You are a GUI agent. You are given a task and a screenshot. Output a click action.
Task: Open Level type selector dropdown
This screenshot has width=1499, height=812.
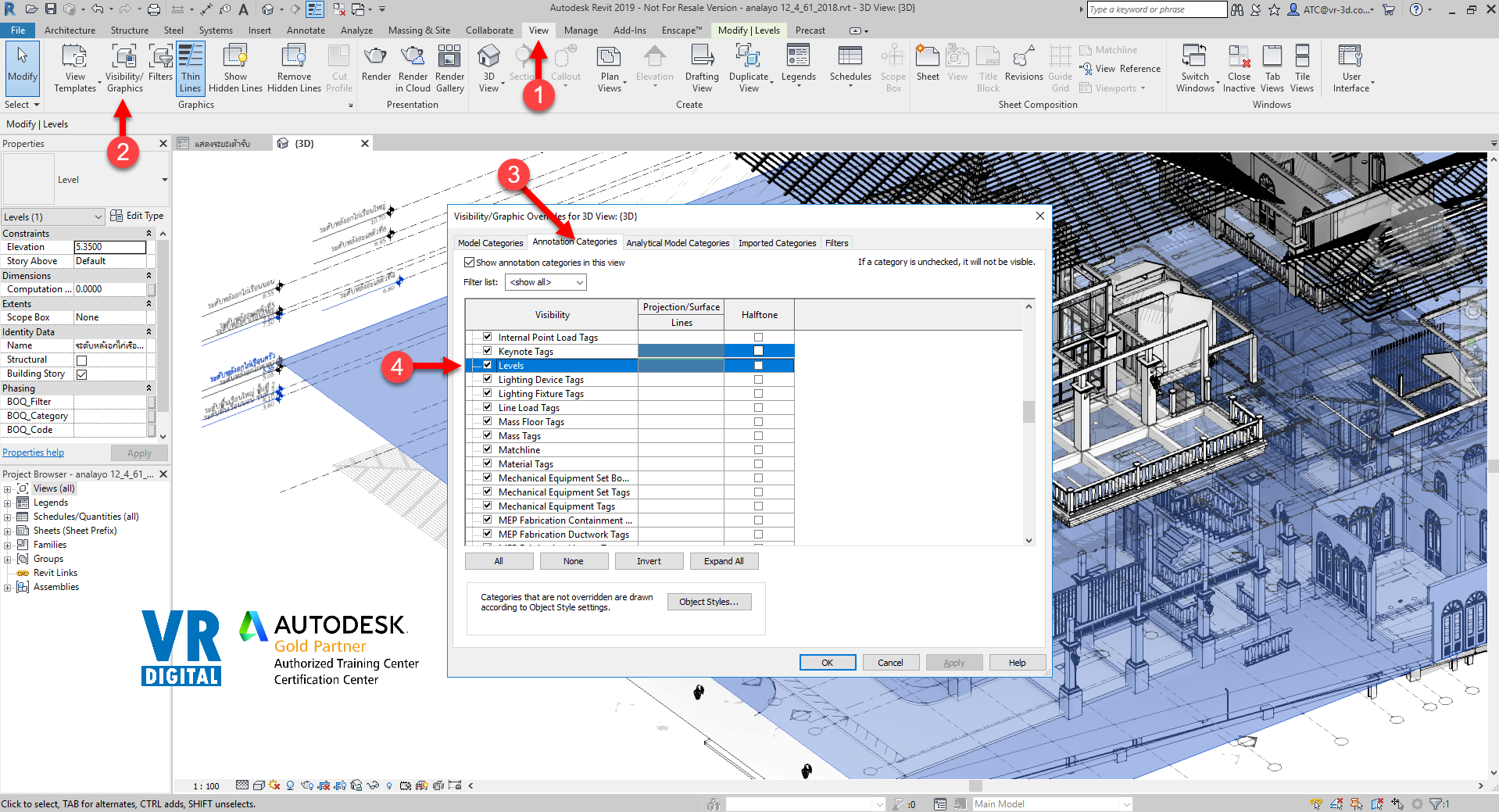86,180
